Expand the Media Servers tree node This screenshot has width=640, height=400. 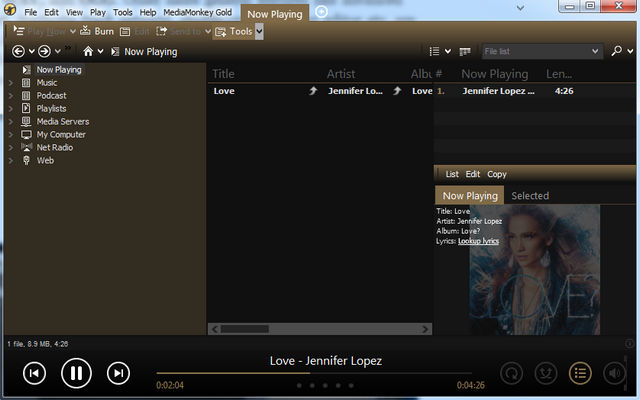(11, 122)
